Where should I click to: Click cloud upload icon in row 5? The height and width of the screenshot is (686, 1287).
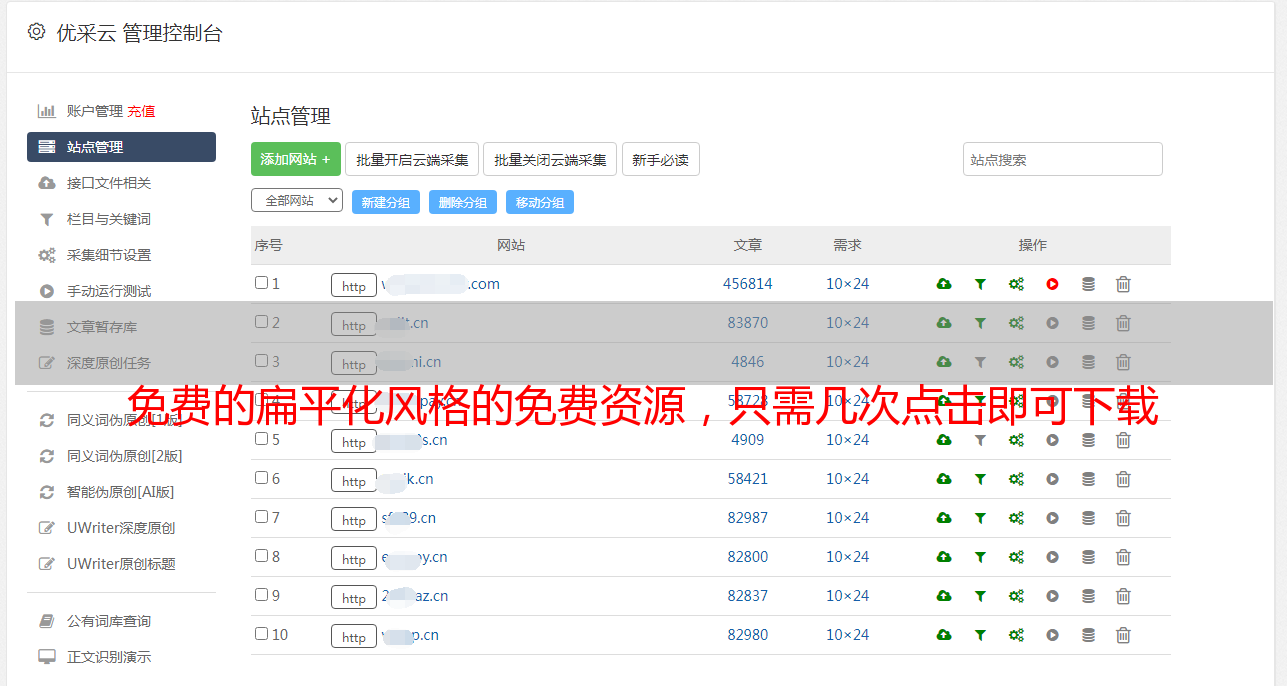click(944, 440)
